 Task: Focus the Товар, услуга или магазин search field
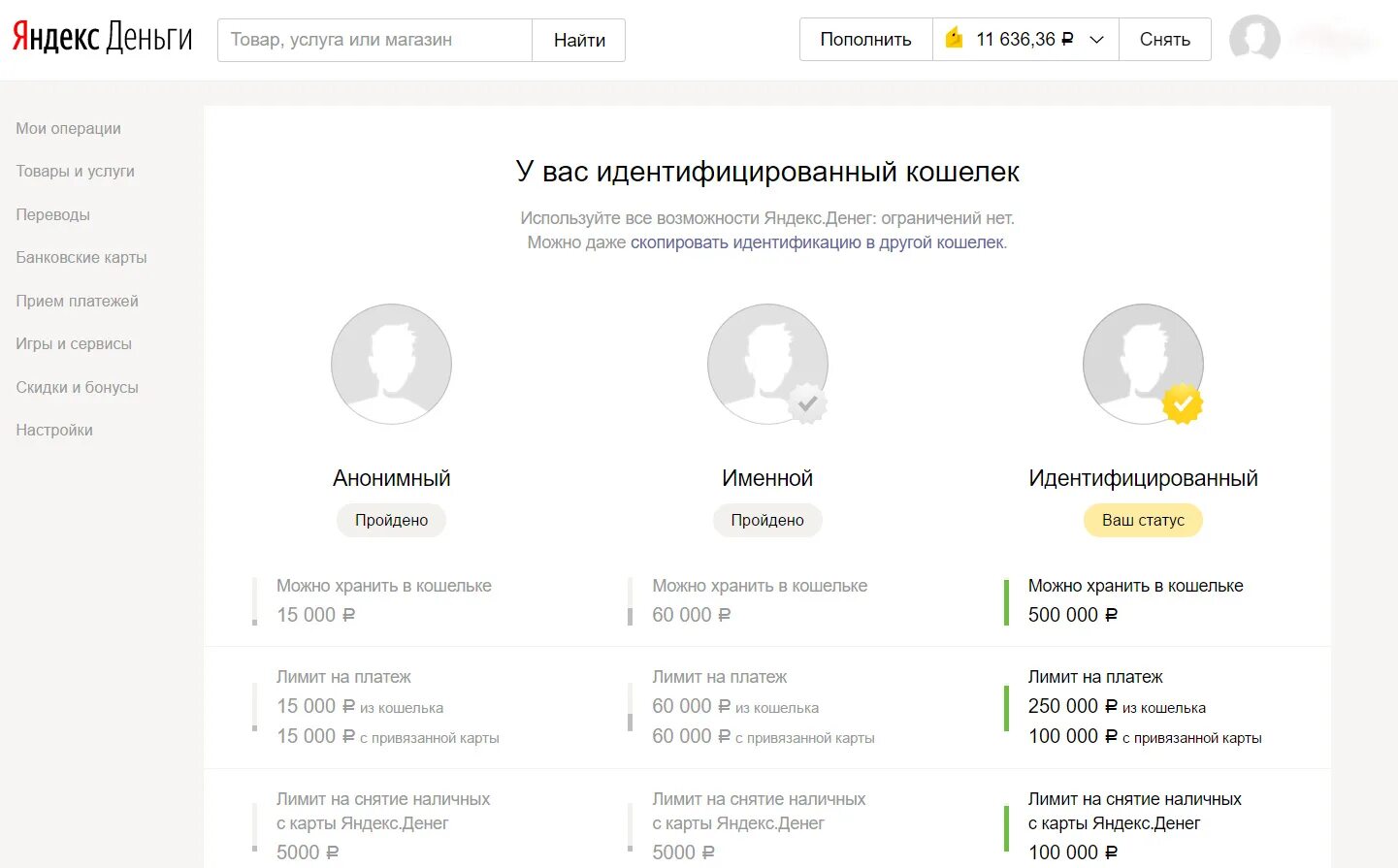click(x=374, y=40)
